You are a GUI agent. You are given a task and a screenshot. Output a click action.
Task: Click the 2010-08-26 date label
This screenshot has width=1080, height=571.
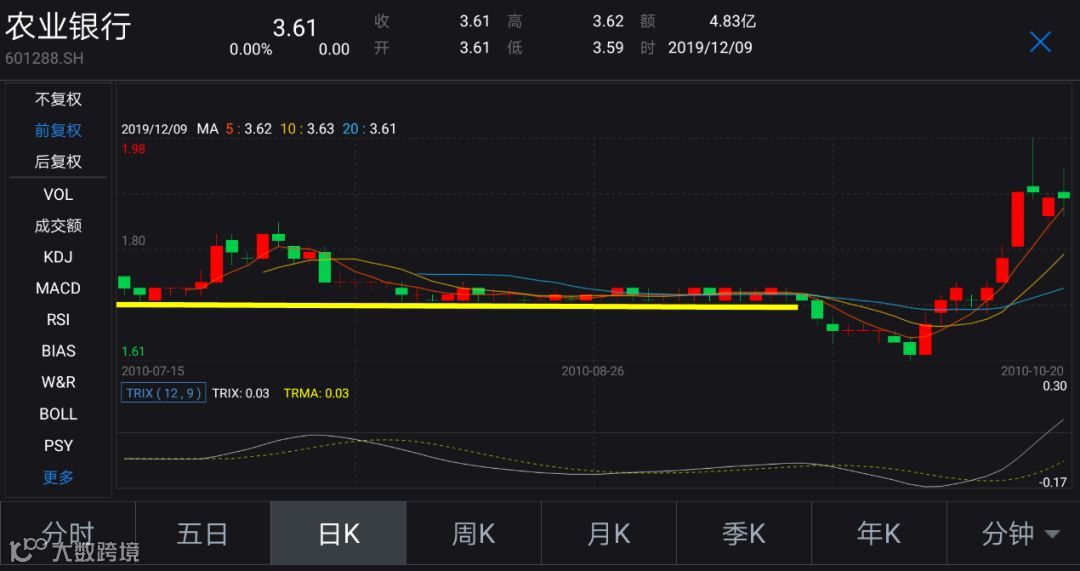coord(592,371)
